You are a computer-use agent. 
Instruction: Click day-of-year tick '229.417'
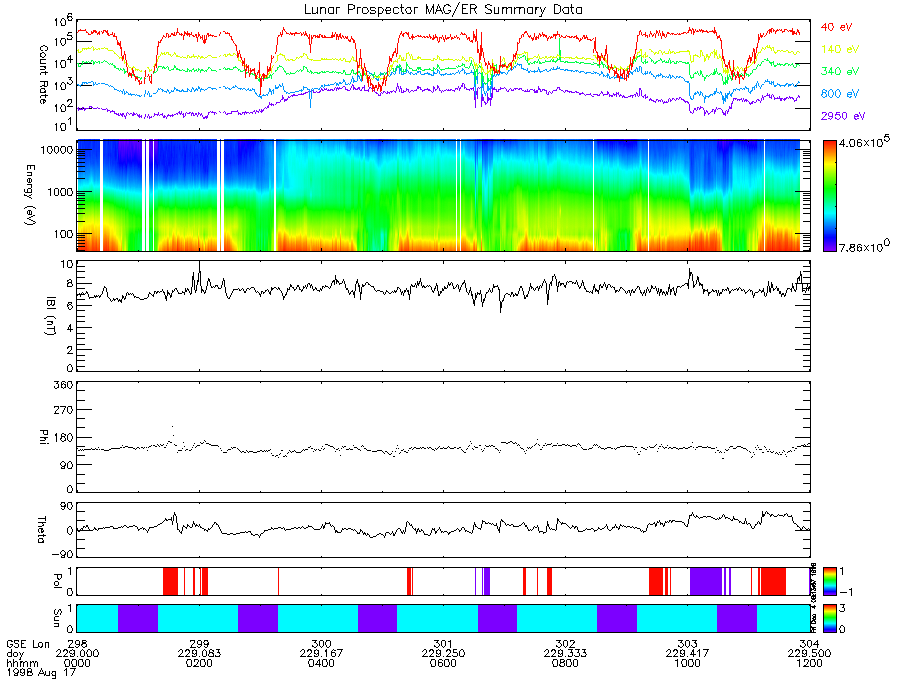(688, 654)
